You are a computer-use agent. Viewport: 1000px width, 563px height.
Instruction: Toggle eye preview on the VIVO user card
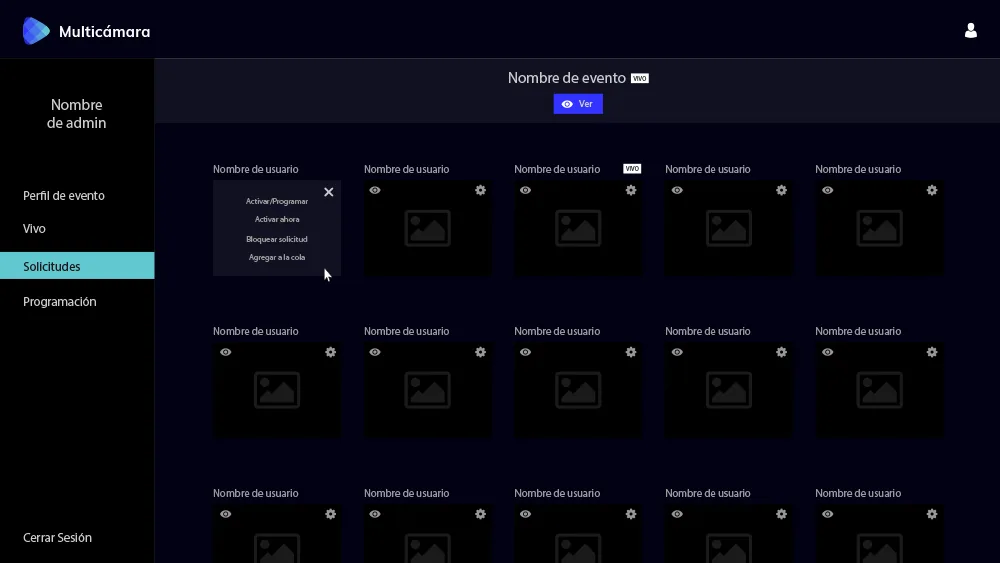click(x=526, y=190)
